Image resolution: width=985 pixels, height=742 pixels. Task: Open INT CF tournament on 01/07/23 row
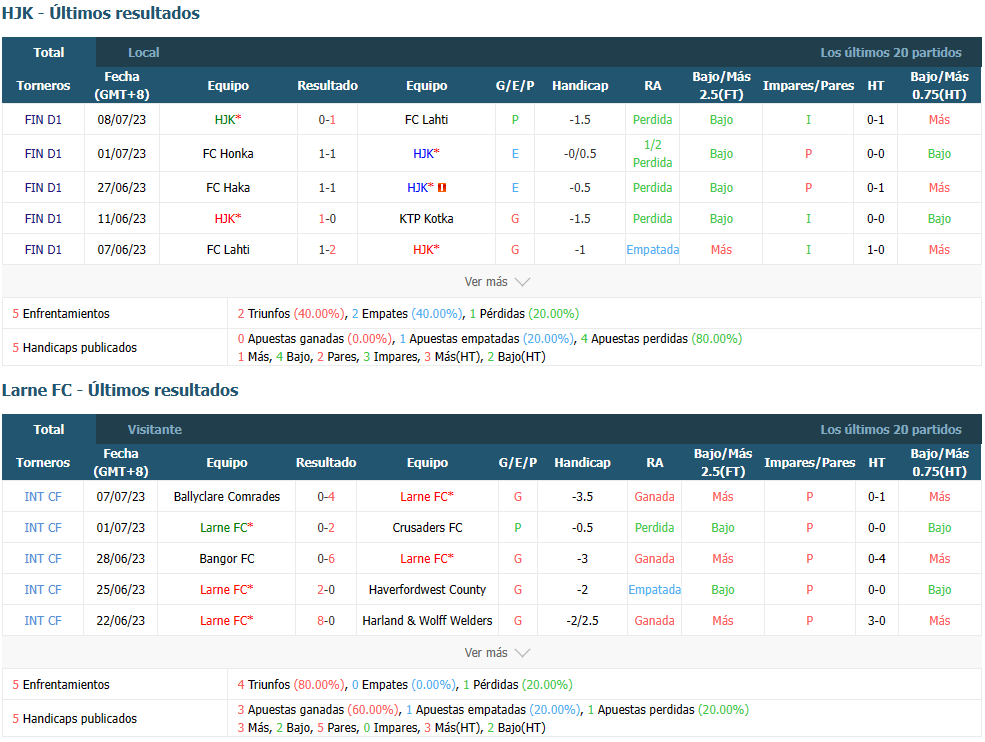pos(43,528)
